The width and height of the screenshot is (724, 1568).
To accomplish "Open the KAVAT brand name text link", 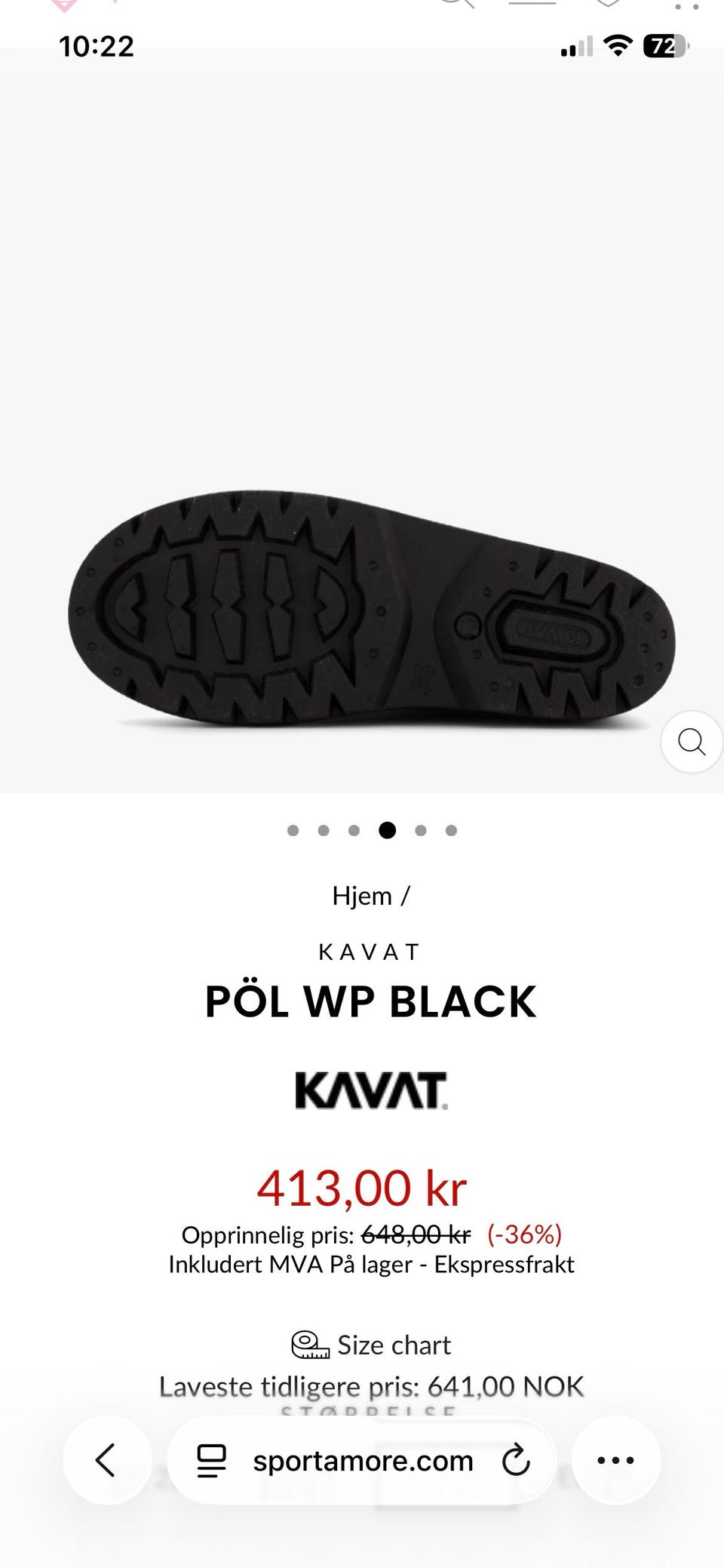I will pos(369,952).
